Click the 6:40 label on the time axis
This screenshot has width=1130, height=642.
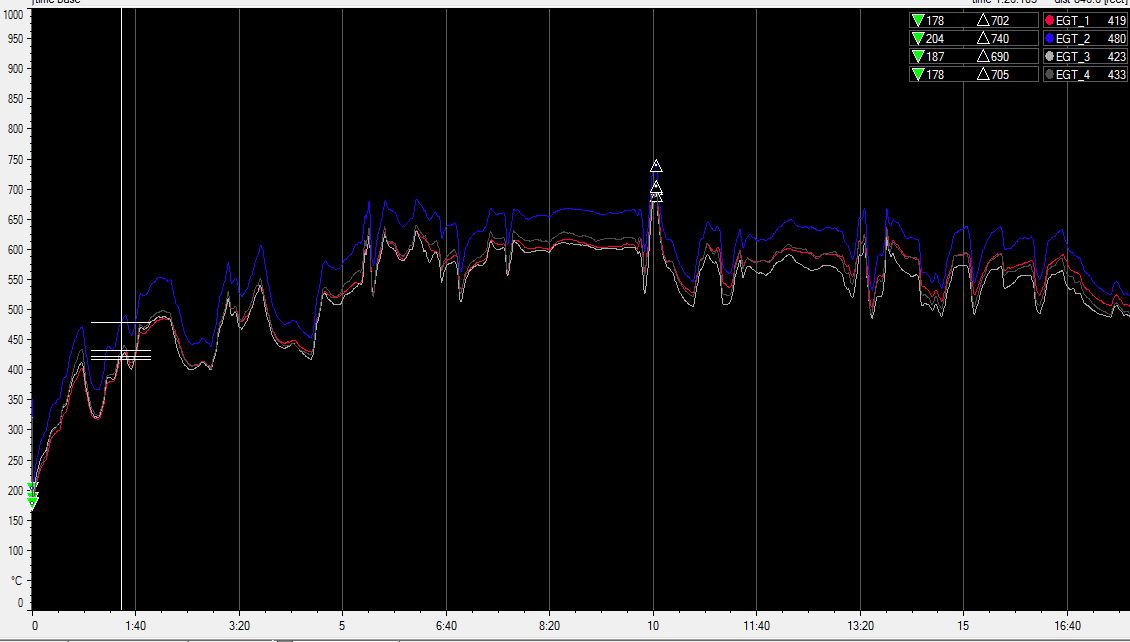click(x=446, y=626)
